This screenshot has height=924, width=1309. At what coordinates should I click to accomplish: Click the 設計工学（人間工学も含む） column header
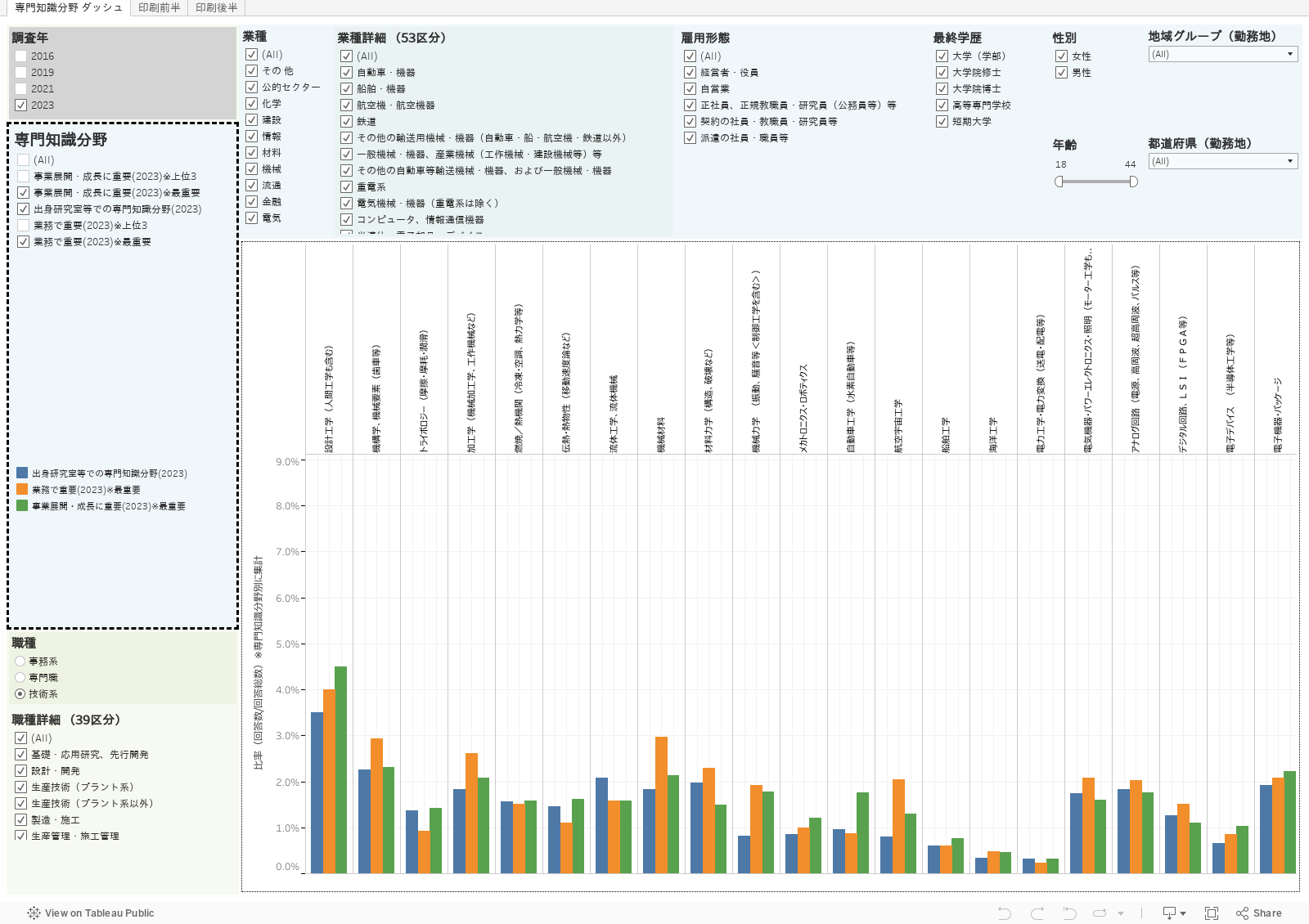(x=330, y=399)
